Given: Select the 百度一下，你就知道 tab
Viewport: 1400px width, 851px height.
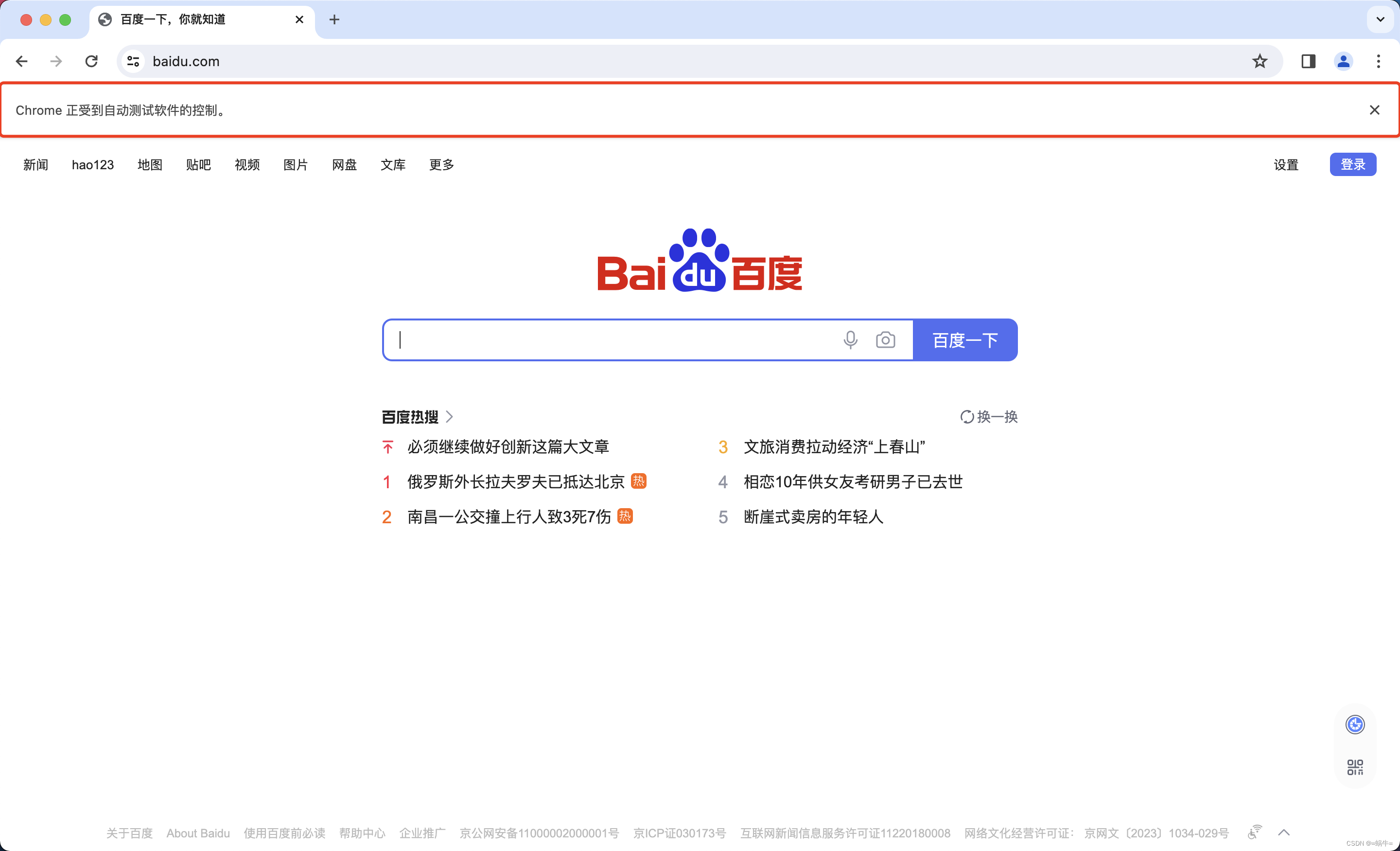Looking at the screenshot, I should coord(202,20).
